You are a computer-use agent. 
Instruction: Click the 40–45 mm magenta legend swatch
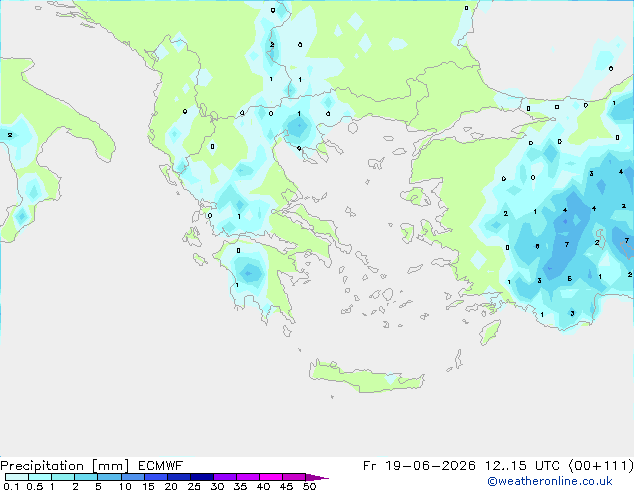point(271,477)
